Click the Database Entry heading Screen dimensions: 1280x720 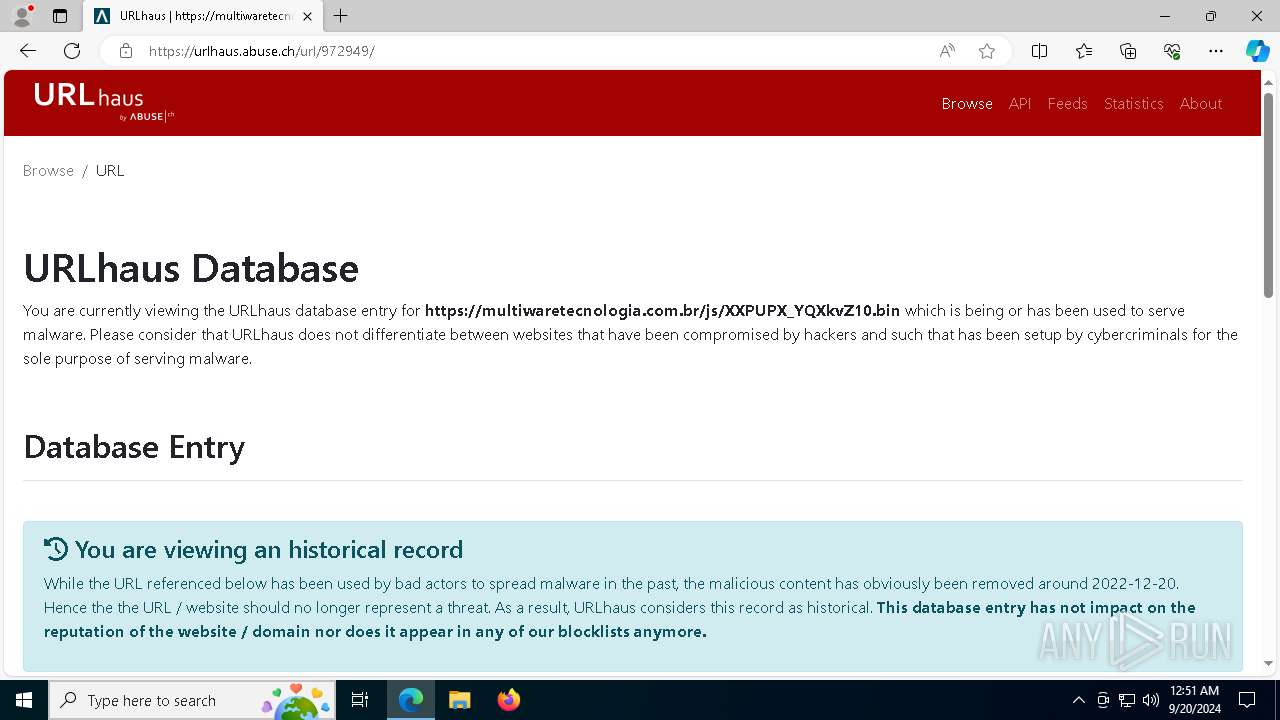134,446
